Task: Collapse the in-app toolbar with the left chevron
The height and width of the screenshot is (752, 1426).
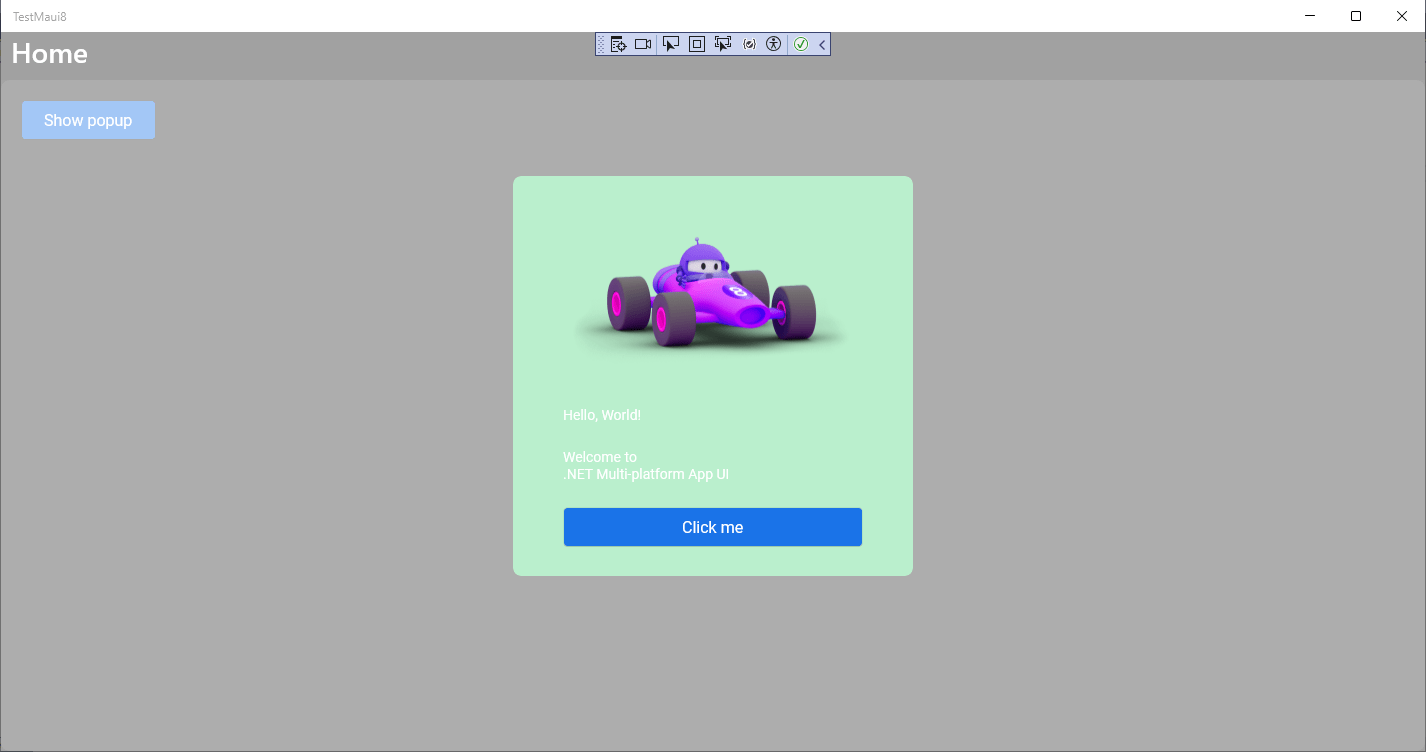Action: 821,44
